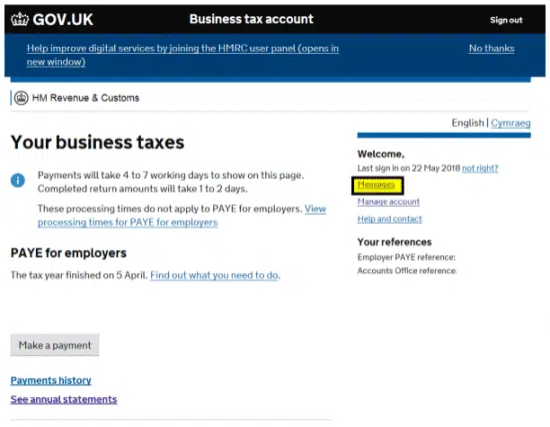Image resolution: width=550 pixels, height=427 pixels.
Task: View processing times for PAYE for employers
Action: pos(182,216)
